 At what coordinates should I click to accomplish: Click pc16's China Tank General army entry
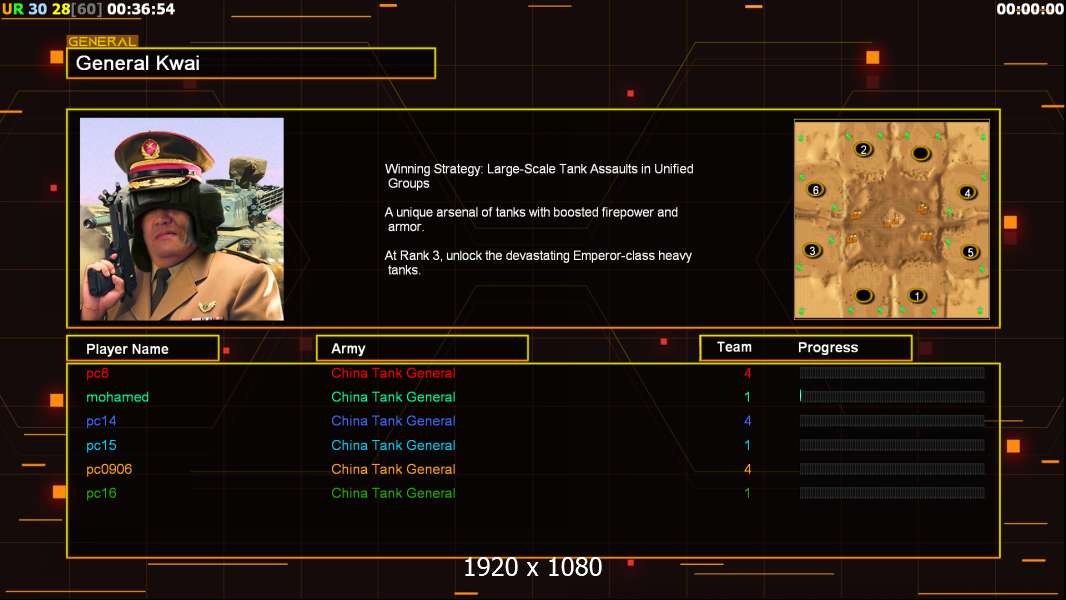click(393, 493)
